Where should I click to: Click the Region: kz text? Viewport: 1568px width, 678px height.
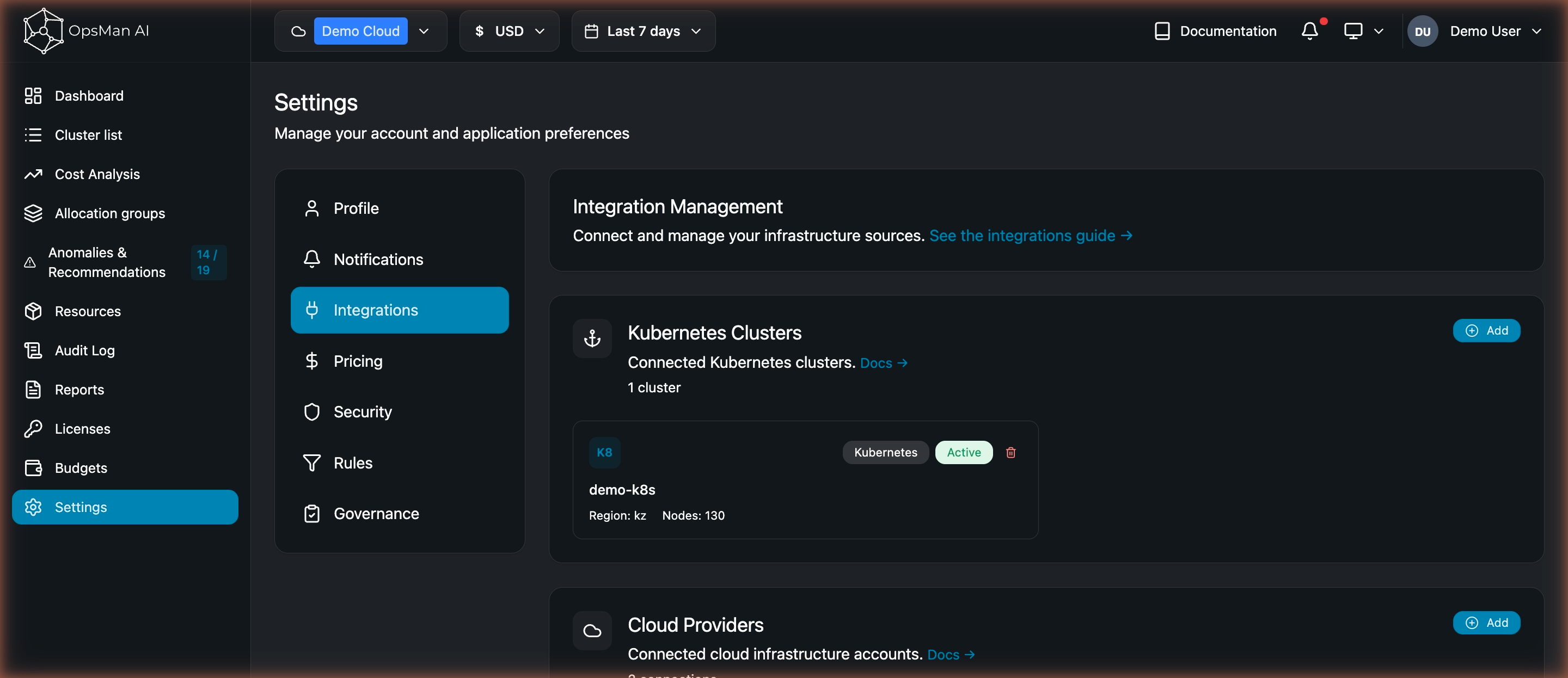pyautogui.click(x=617, y=515)
